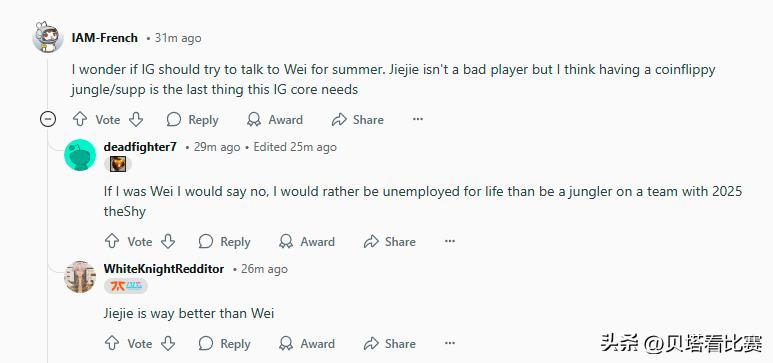Collapse the IAM-French comment thread
773x363 pixels.
48,119
